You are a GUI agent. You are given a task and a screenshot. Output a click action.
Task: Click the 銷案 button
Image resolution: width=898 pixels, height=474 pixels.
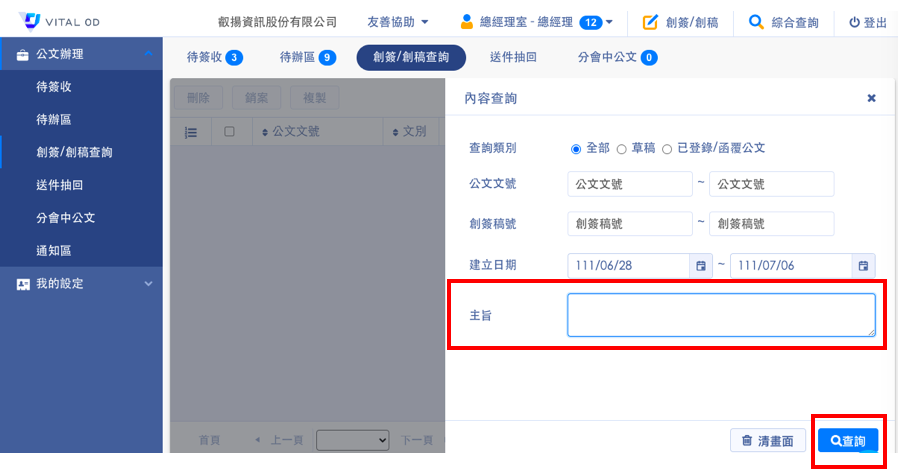[x=257, y=98]
